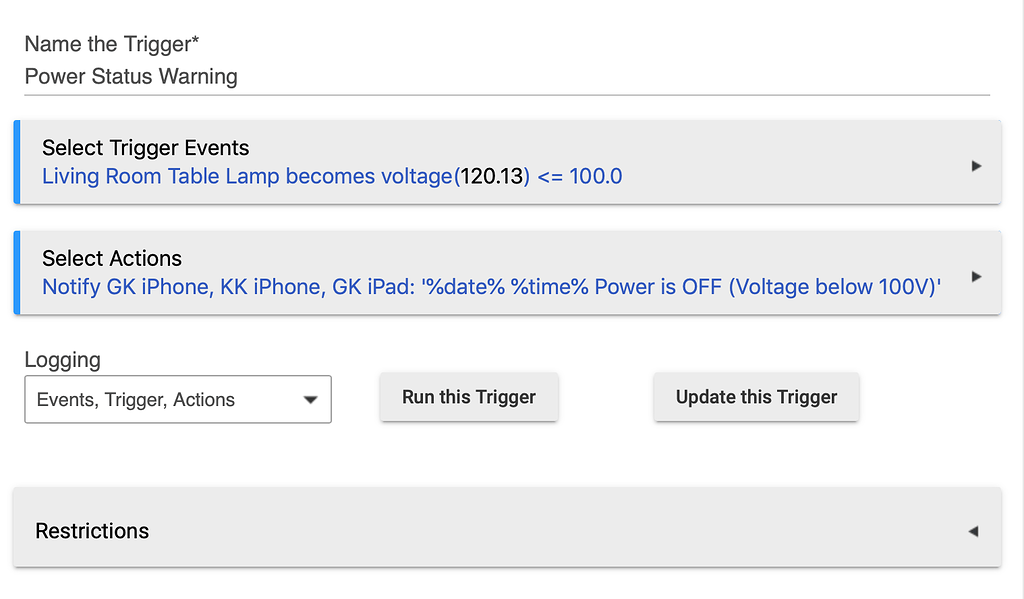Click the 'Restrictions' panel title
The height and width of the screenshot is (599, 1024).
tap(92, 531)
